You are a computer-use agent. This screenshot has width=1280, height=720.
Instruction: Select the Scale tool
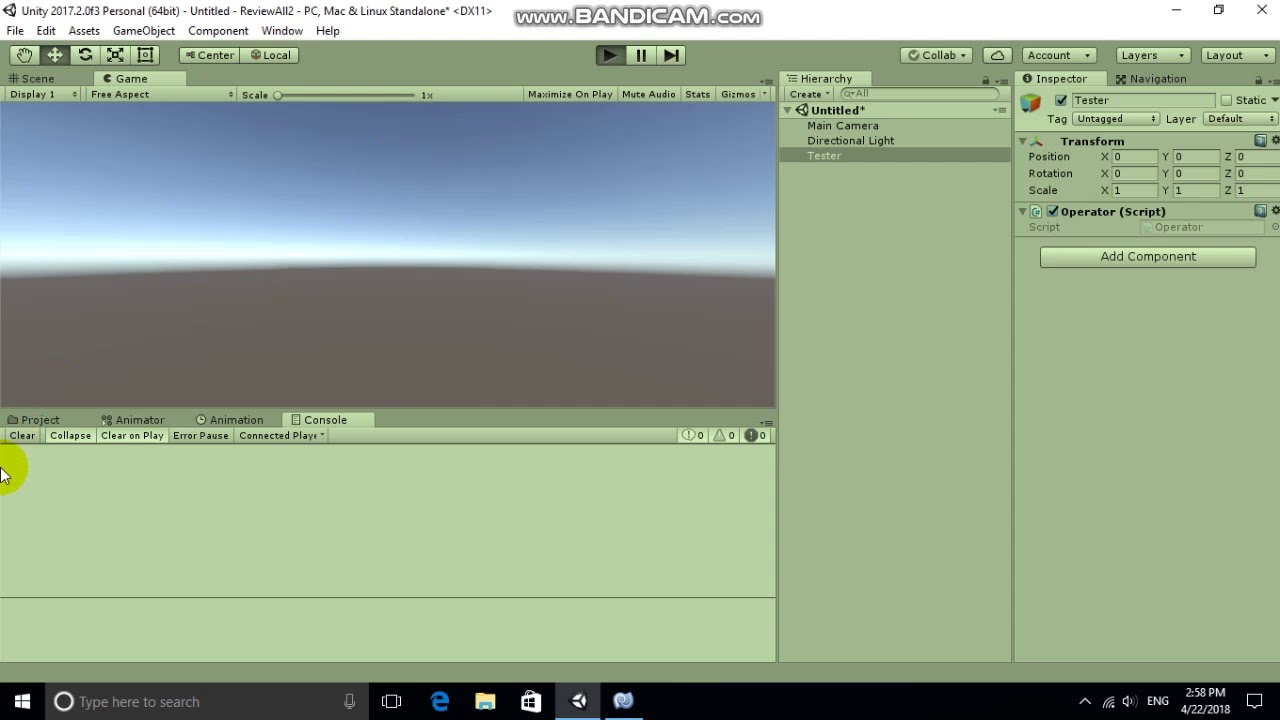coord(115,55)
